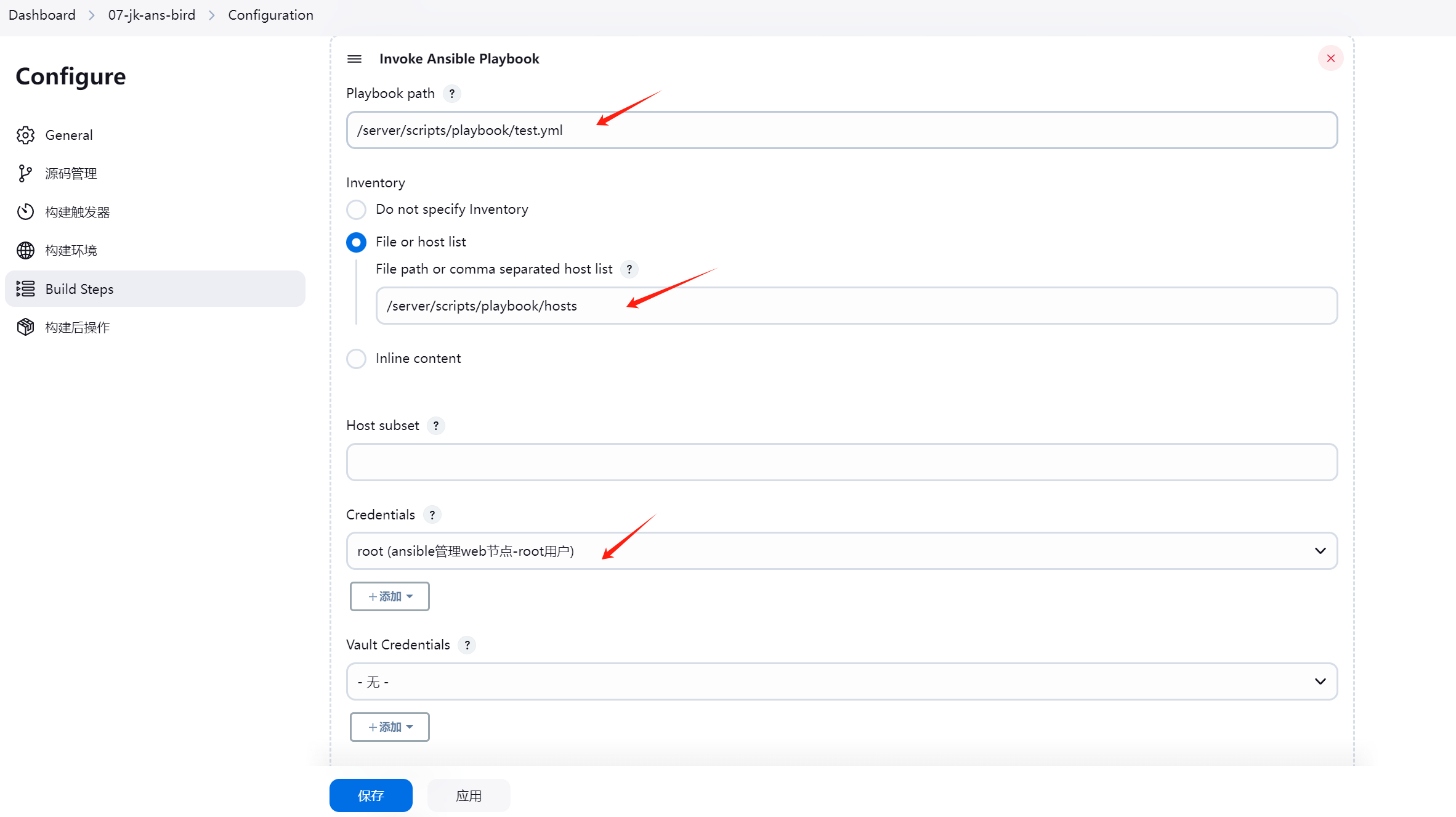
Task: Click the 应用 apply button
Action: tap(469, 795)
